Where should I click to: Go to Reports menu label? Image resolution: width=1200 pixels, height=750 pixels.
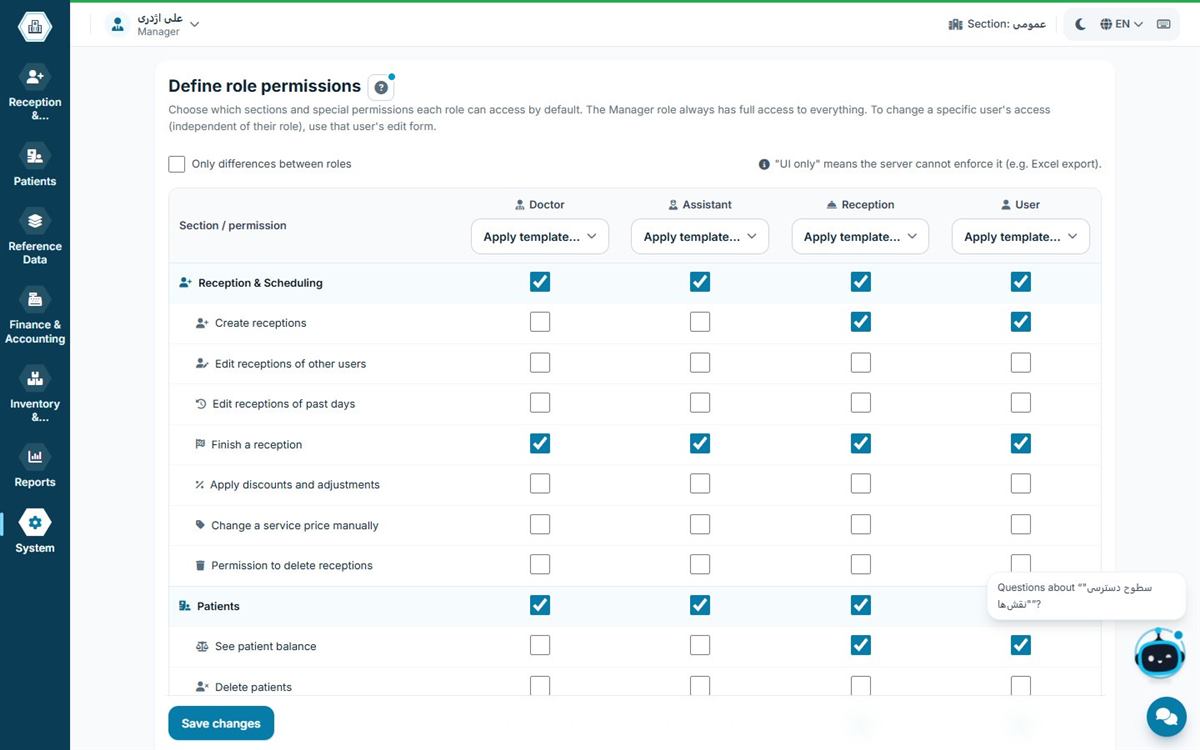[x=35, y=482]
